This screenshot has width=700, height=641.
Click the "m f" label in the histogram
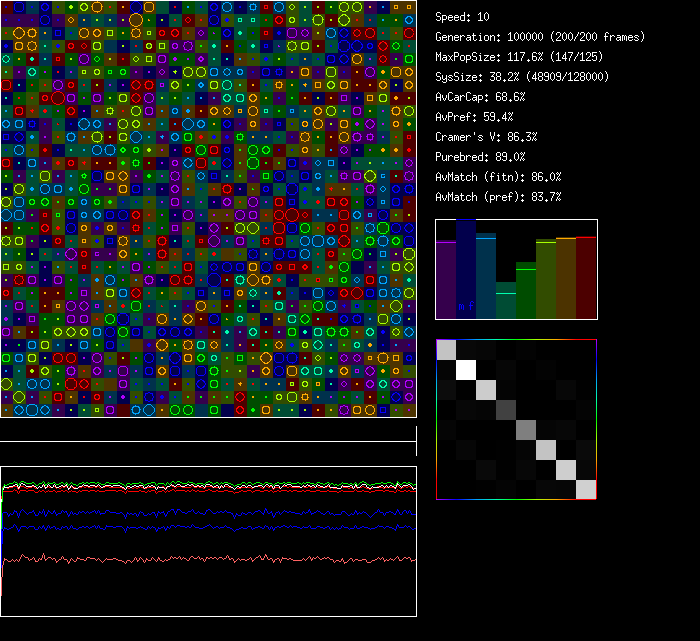466,306
